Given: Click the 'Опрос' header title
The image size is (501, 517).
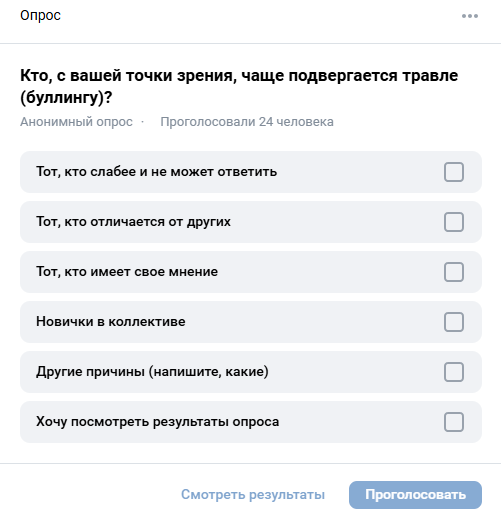Looking at the screenshot, I should [x=40, y=16].
